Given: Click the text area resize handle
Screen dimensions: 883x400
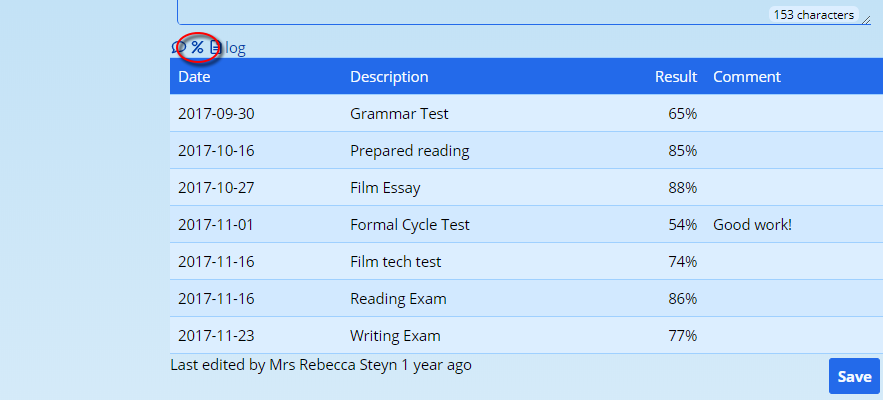Looking at the screenshot, I should [866, 18].
